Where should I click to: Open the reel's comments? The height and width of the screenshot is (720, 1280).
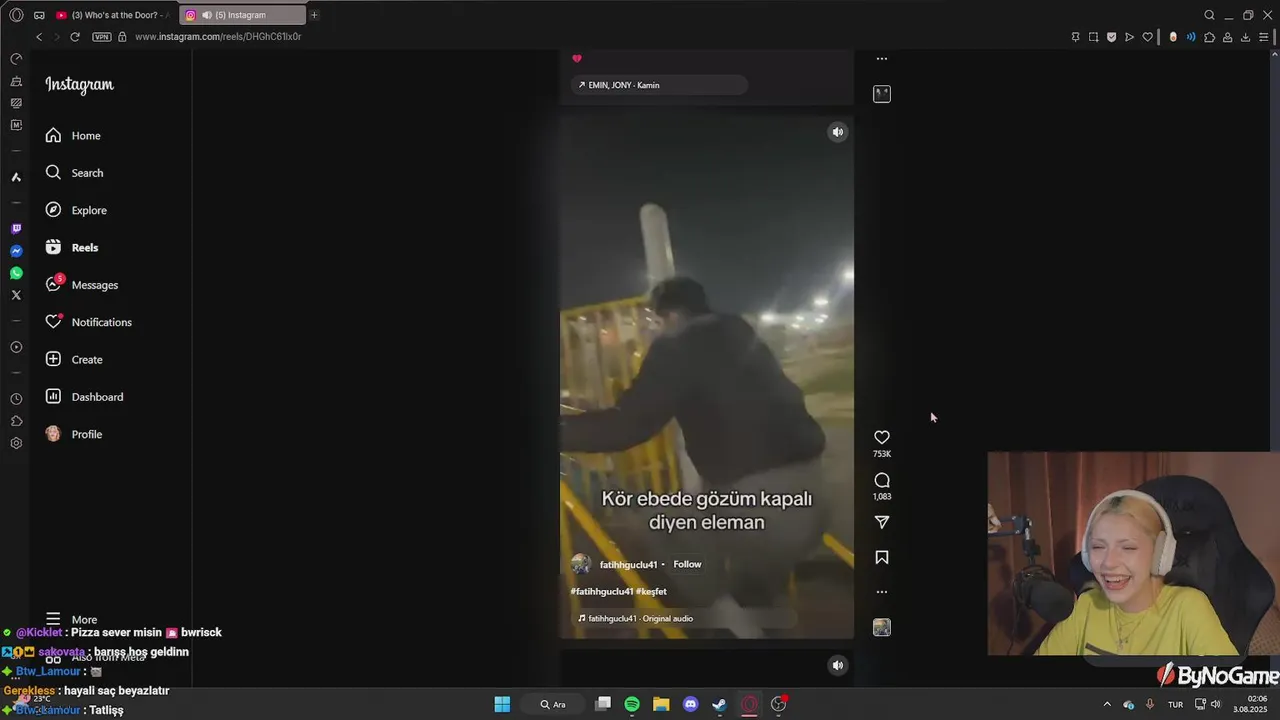point(882,480)
